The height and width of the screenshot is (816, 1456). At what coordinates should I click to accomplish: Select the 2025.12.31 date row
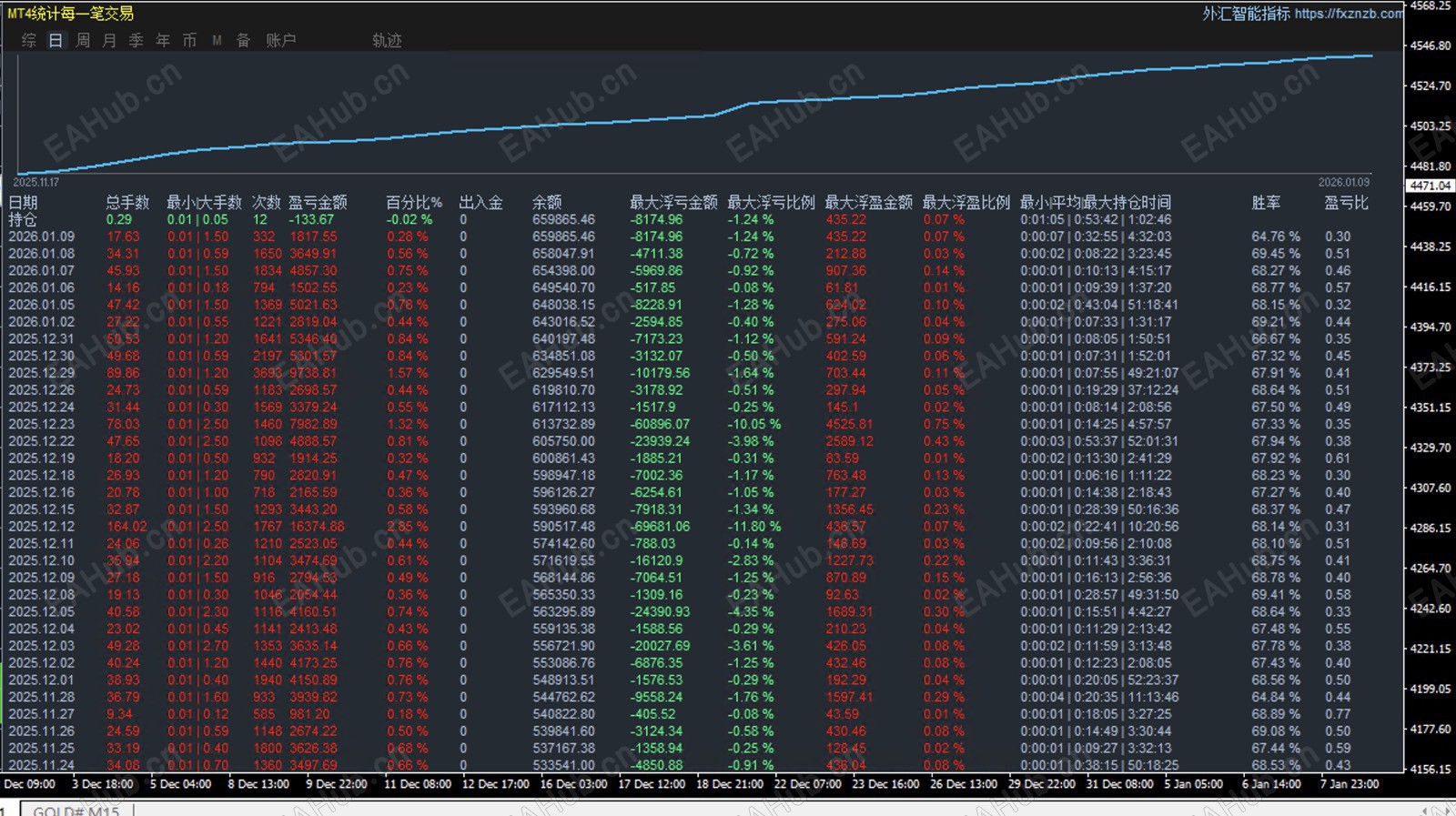tap(42, 338)
